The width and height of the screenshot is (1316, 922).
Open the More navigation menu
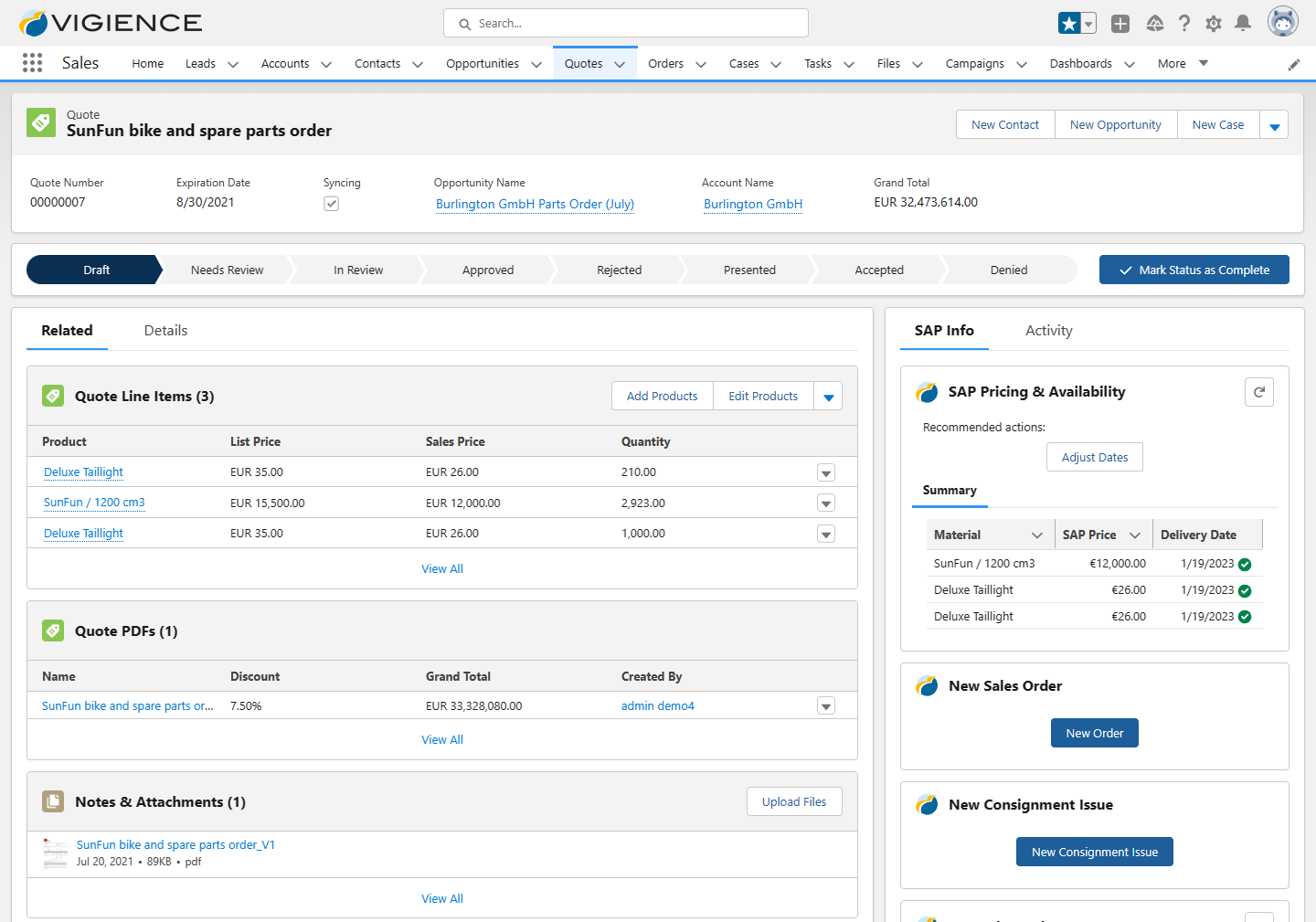coord(1183,64)
